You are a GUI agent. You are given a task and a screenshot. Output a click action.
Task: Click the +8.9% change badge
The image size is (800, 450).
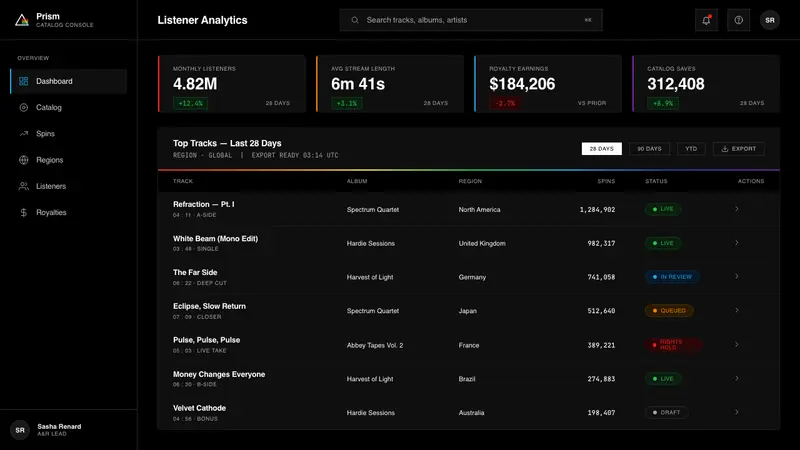pyautogui.click(x=663, y=103)
